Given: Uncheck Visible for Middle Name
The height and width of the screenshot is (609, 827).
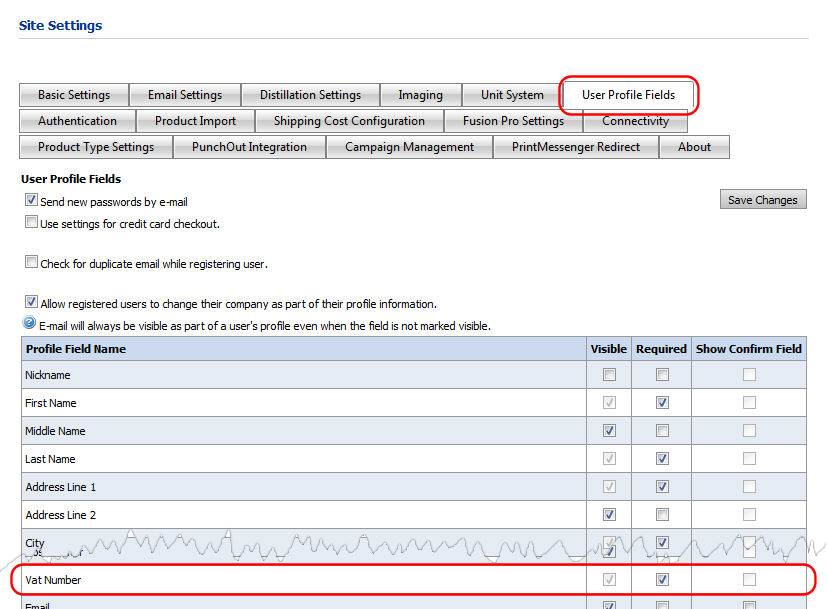Looking at the screenshot, I should [609, 431].
